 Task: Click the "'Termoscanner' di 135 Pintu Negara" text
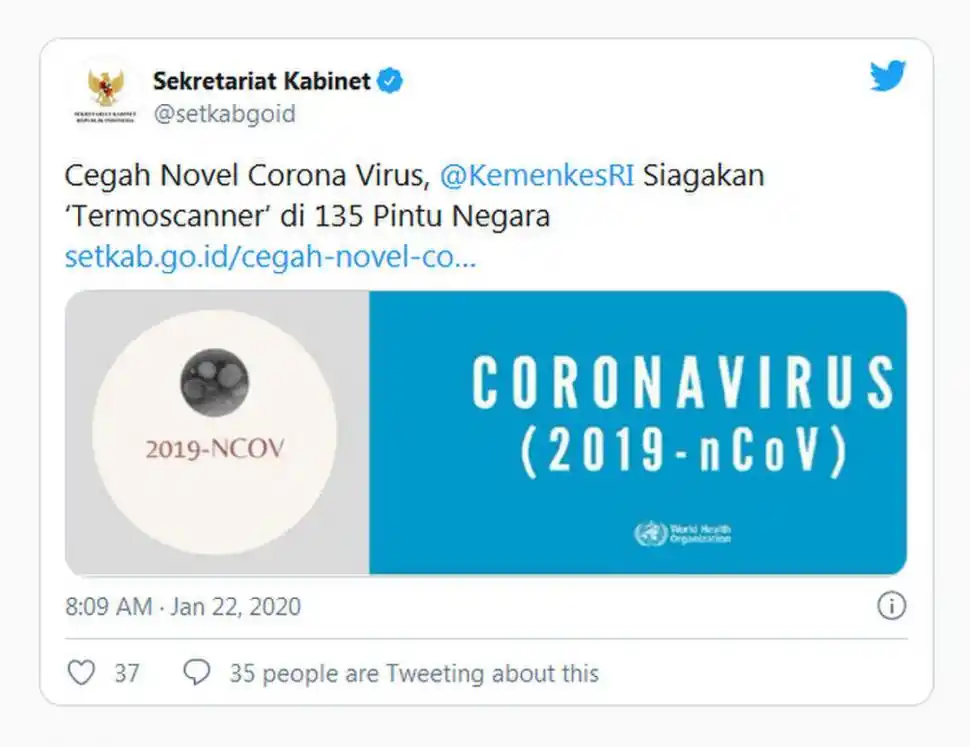tap(307, 216)
